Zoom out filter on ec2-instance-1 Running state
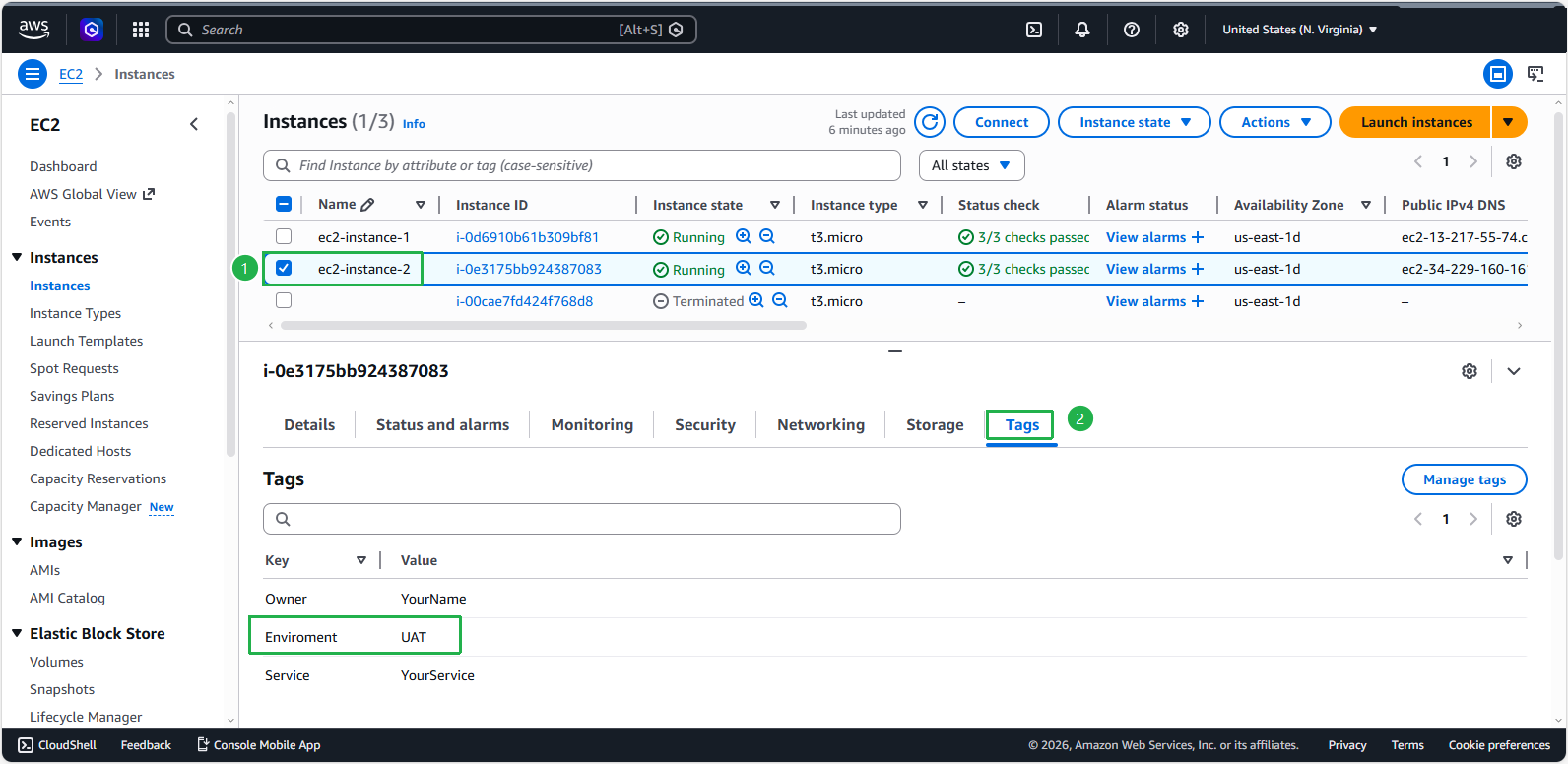 click(x=767, y=236)
